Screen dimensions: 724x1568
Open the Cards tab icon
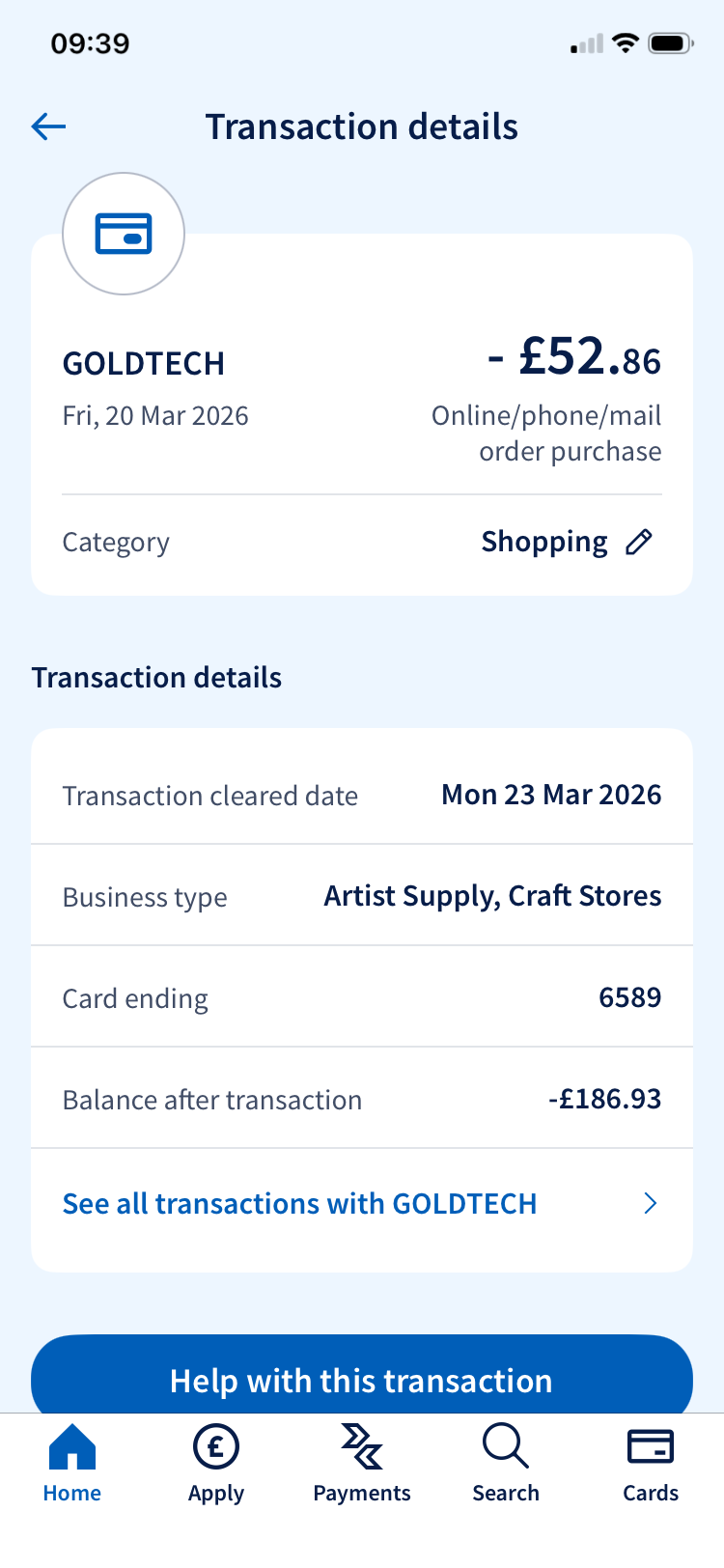650,1447
